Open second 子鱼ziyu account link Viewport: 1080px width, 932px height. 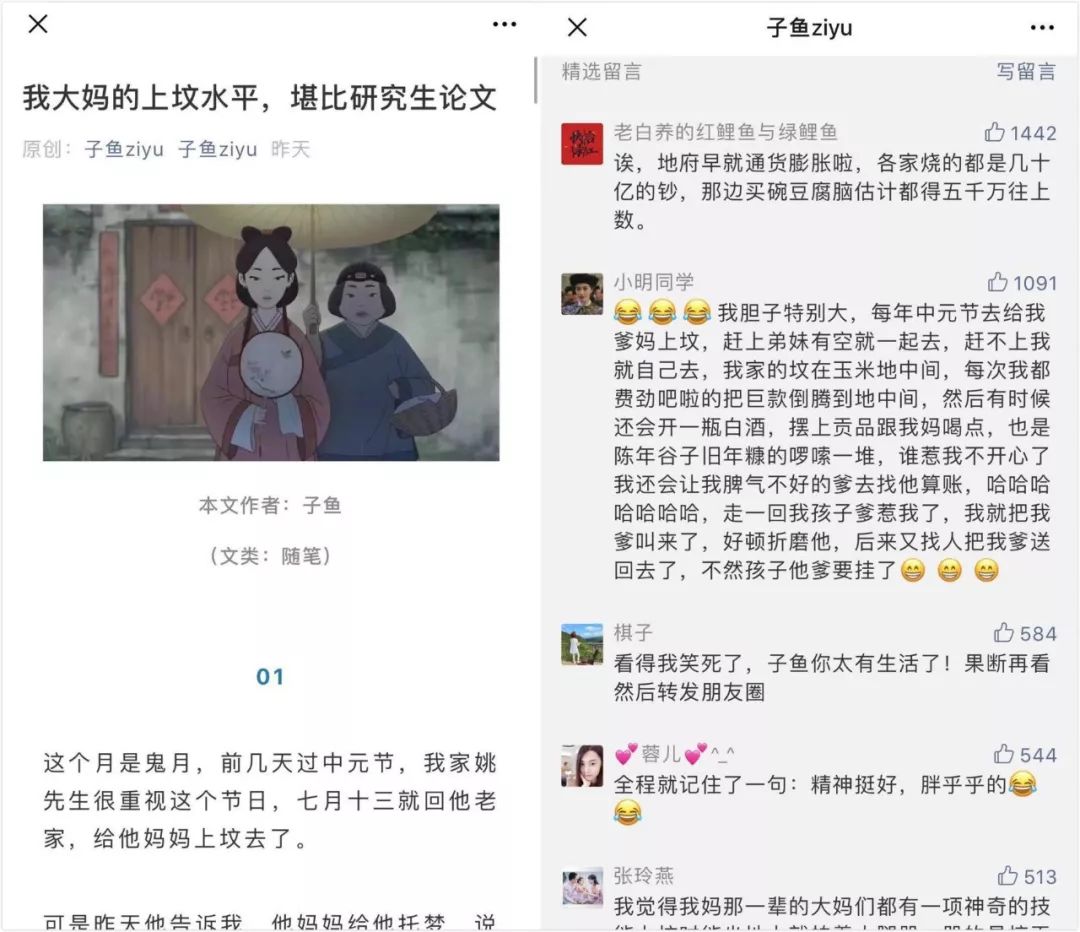218,149
